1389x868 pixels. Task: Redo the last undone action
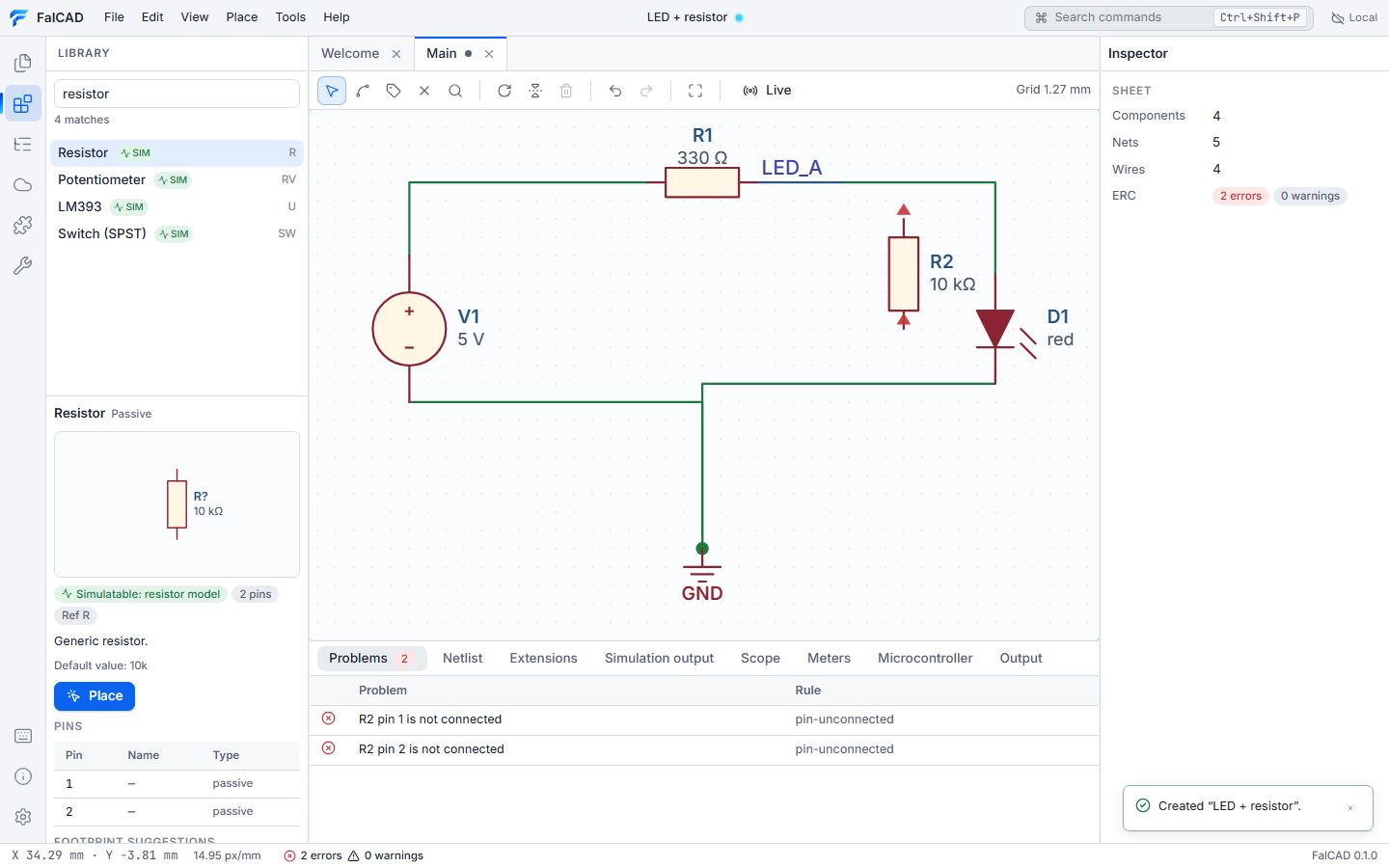point(646,91)
